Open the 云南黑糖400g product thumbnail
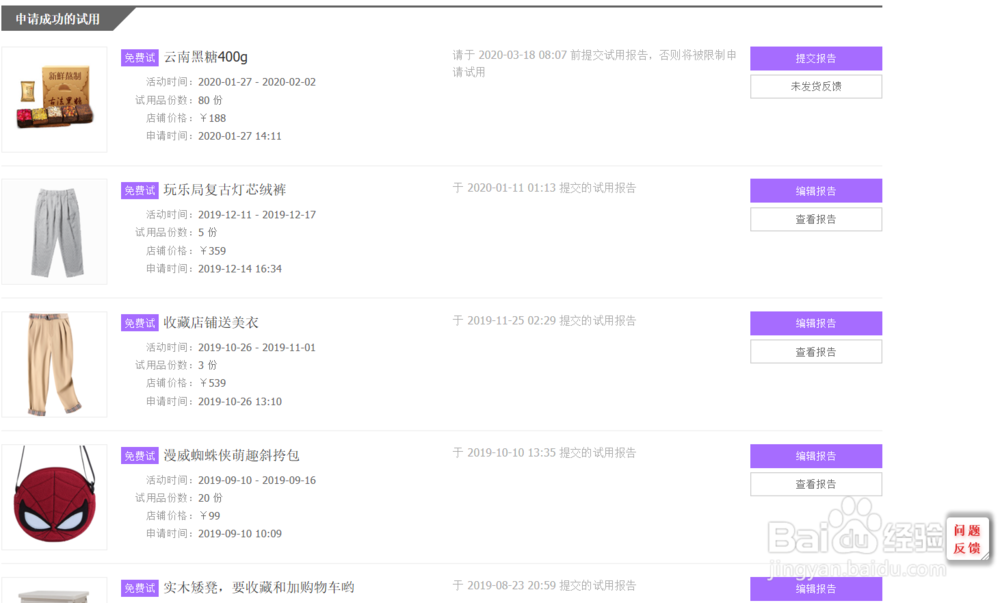Viewport: 1000px width, 603px height. tap(55, 99)
